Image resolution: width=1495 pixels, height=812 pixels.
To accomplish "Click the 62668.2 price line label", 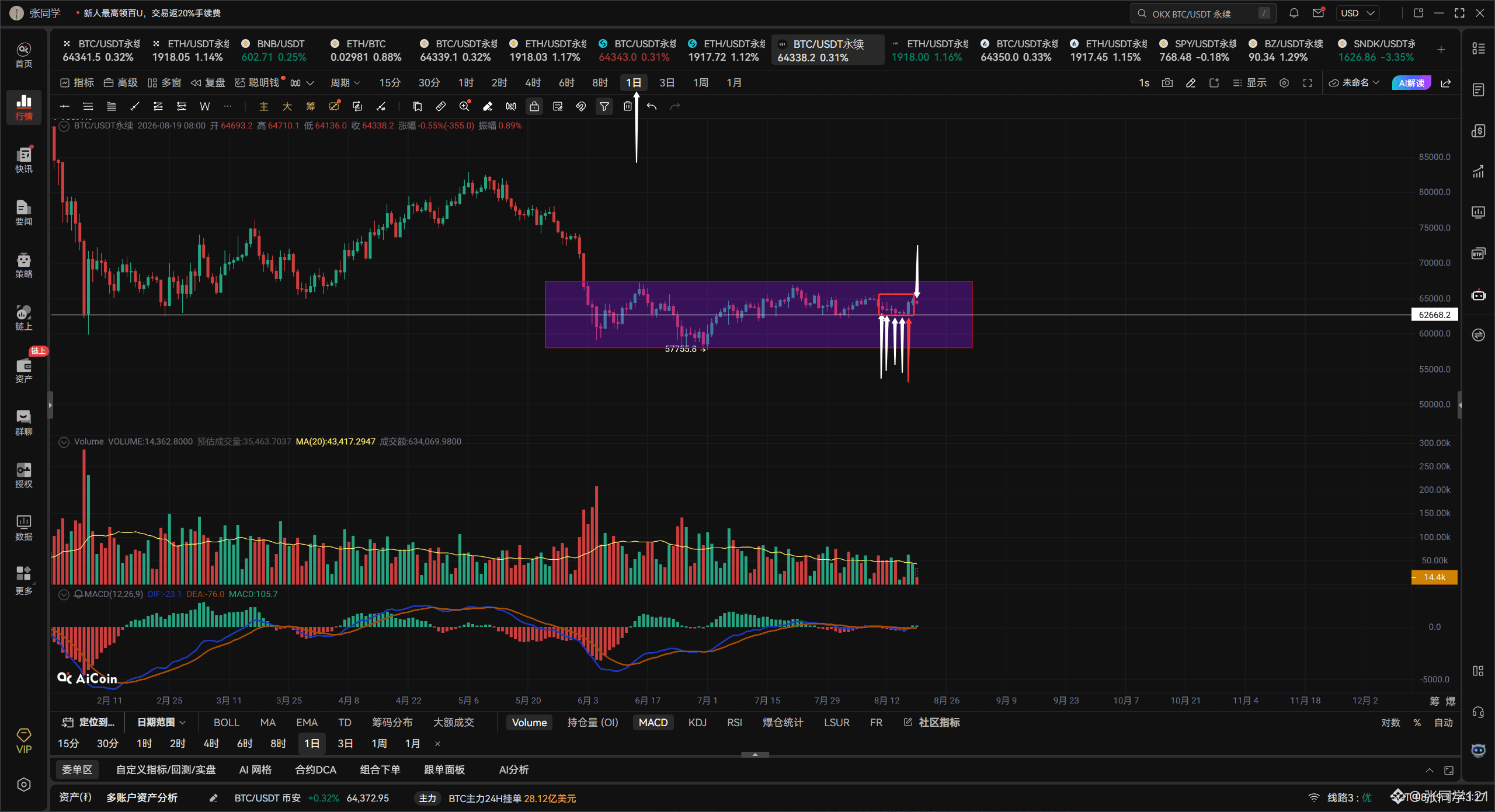I will [1434, 315].
